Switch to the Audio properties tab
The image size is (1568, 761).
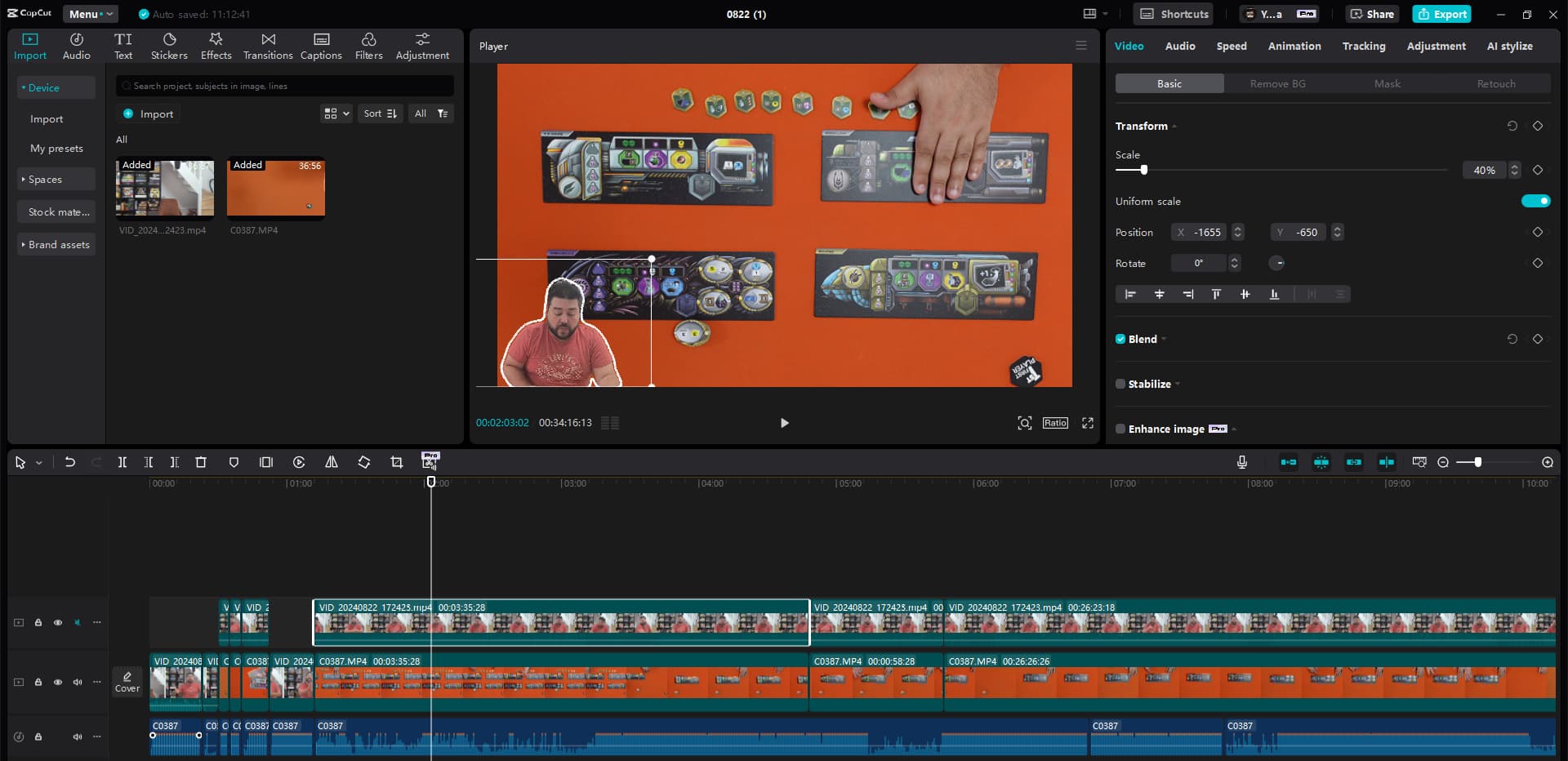[1180, 46]
